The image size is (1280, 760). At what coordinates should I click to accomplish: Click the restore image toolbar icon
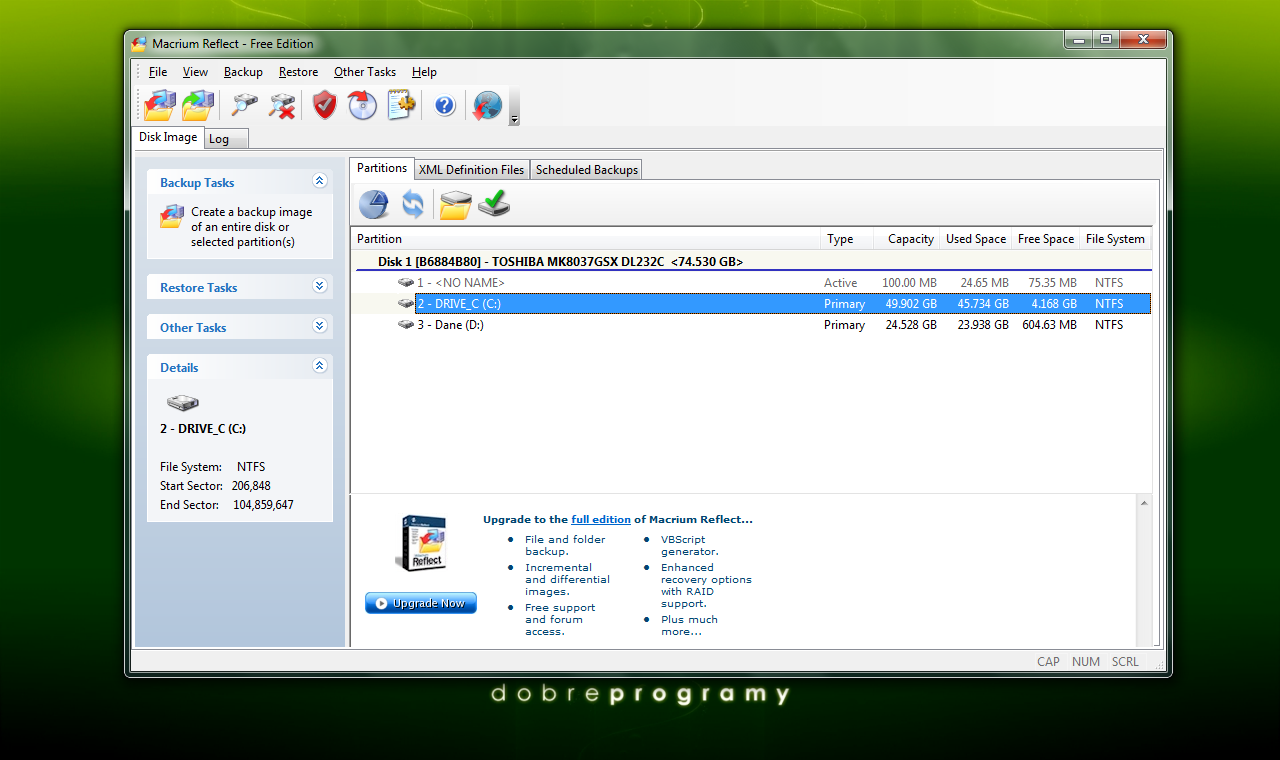[198, 104]
